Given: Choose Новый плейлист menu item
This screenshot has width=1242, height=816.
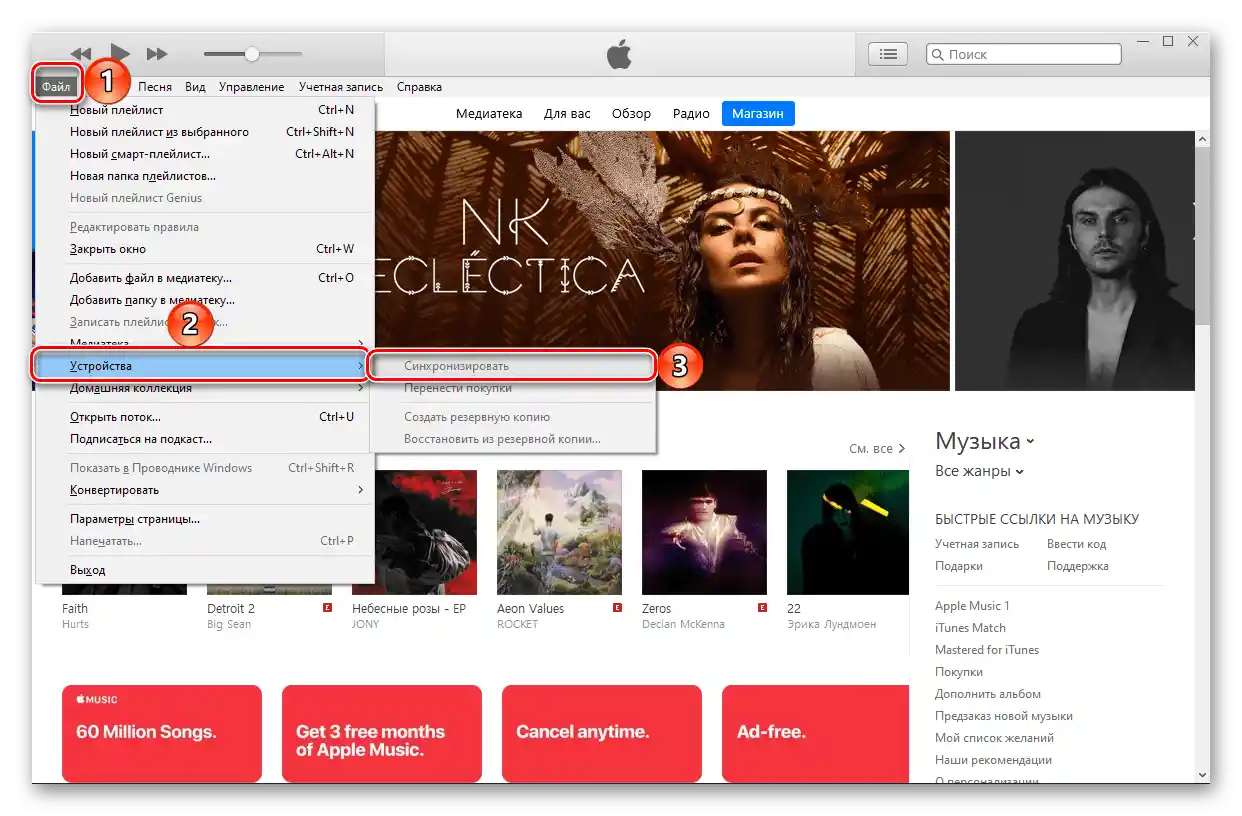Looking at the screenshot, I should point(205,110).
